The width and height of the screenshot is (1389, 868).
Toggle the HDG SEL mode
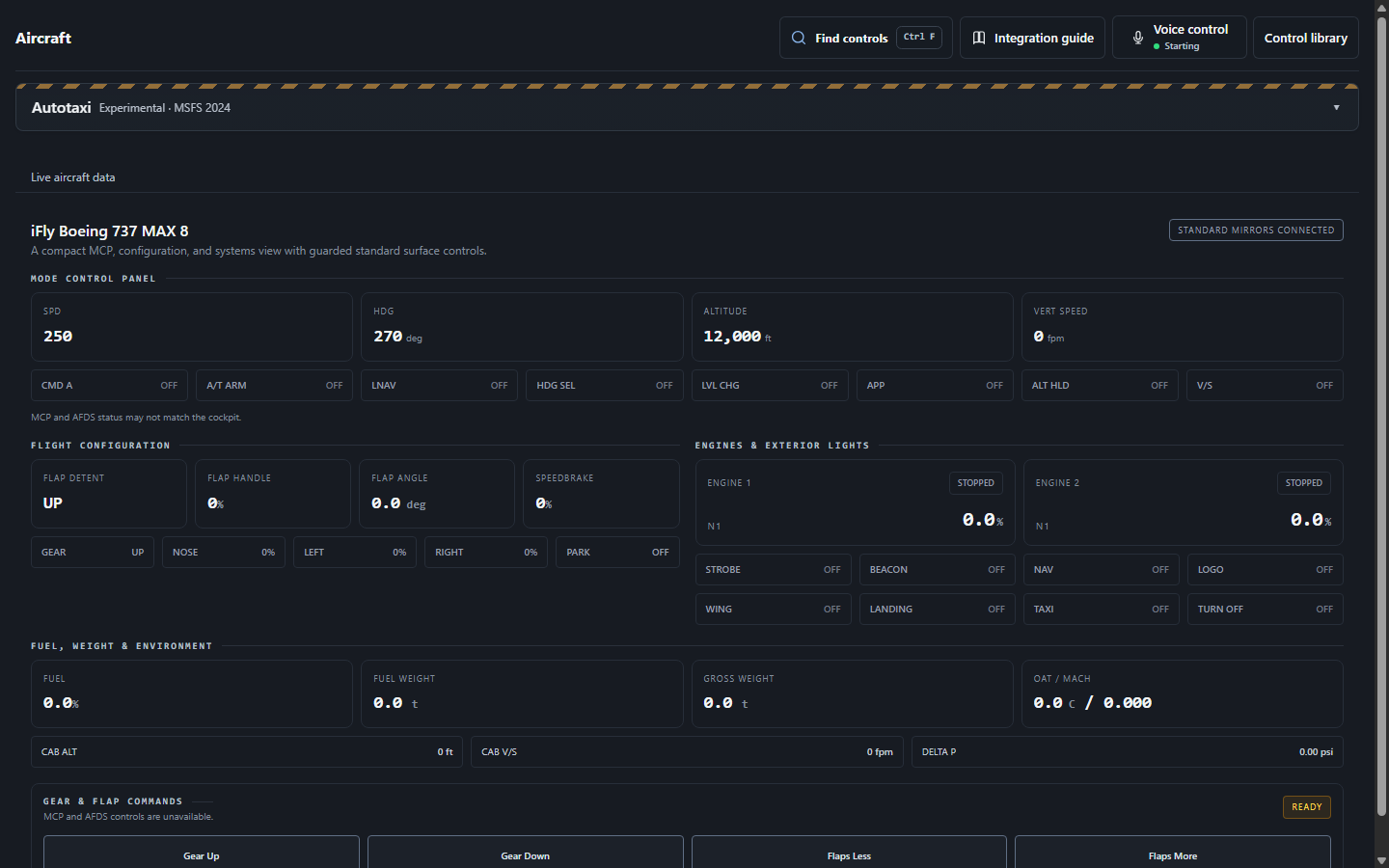click(604, 386)
